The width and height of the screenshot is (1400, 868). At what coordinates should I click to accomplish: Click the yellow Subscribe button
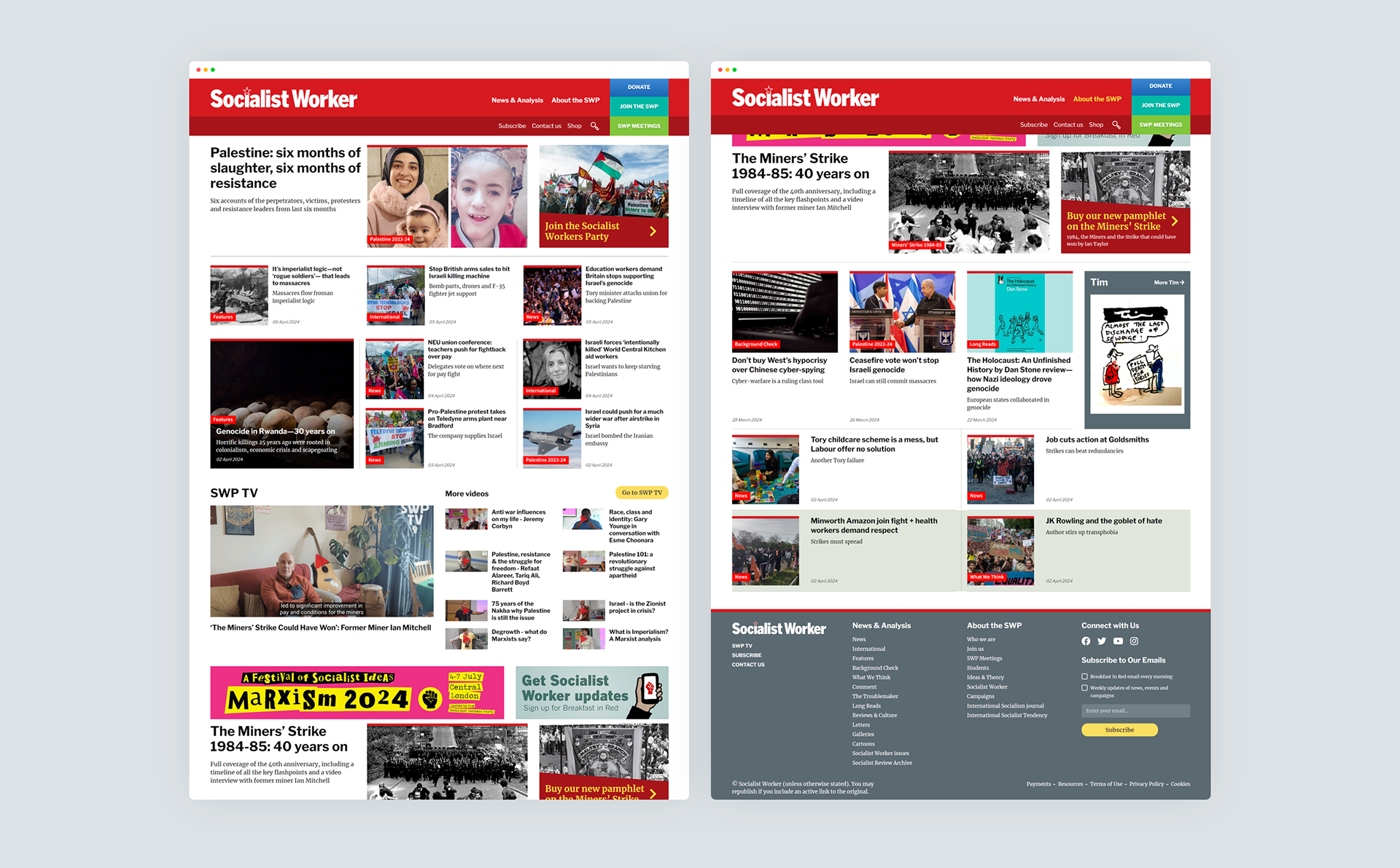coord(1119,730)
